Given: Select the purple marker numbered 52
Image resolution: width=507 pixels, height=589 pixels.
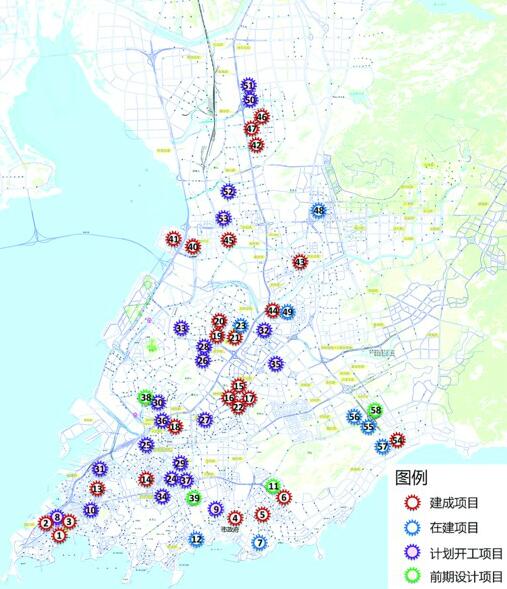Looking at the screenshot, I should click(228, 192).
